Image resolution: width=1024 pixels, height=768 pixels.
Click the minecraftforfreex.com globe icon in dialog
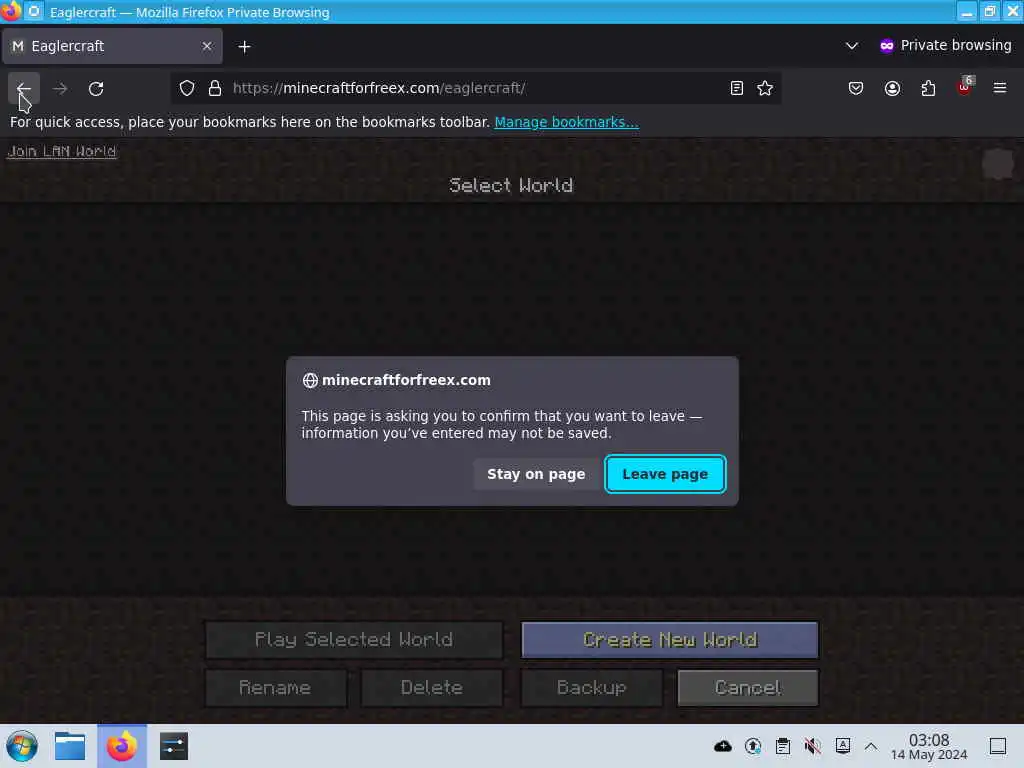[x=310, y=381]
